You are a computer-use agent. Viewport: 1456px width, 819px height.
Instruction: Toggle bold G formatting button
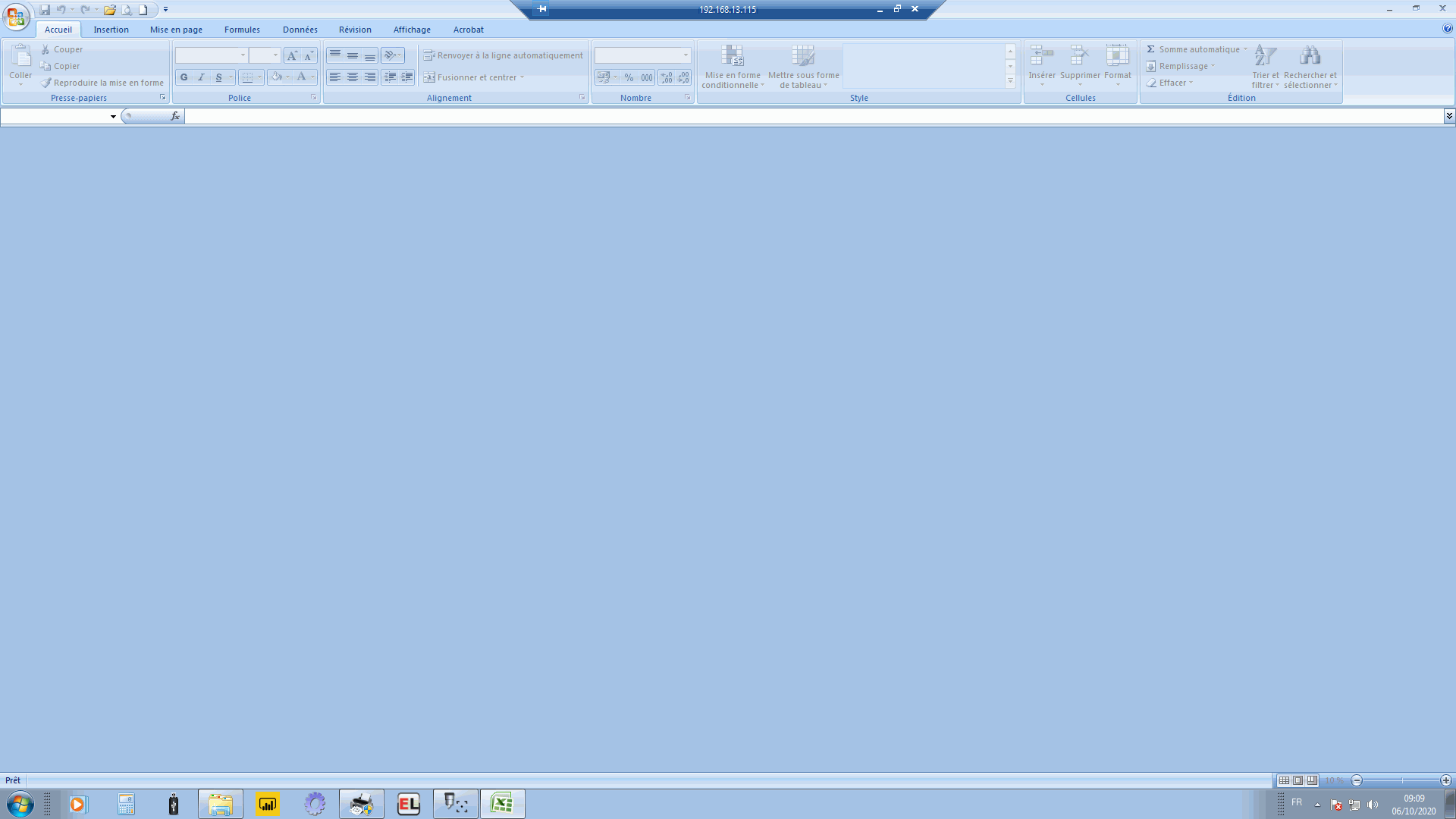(x=184, y=77)
